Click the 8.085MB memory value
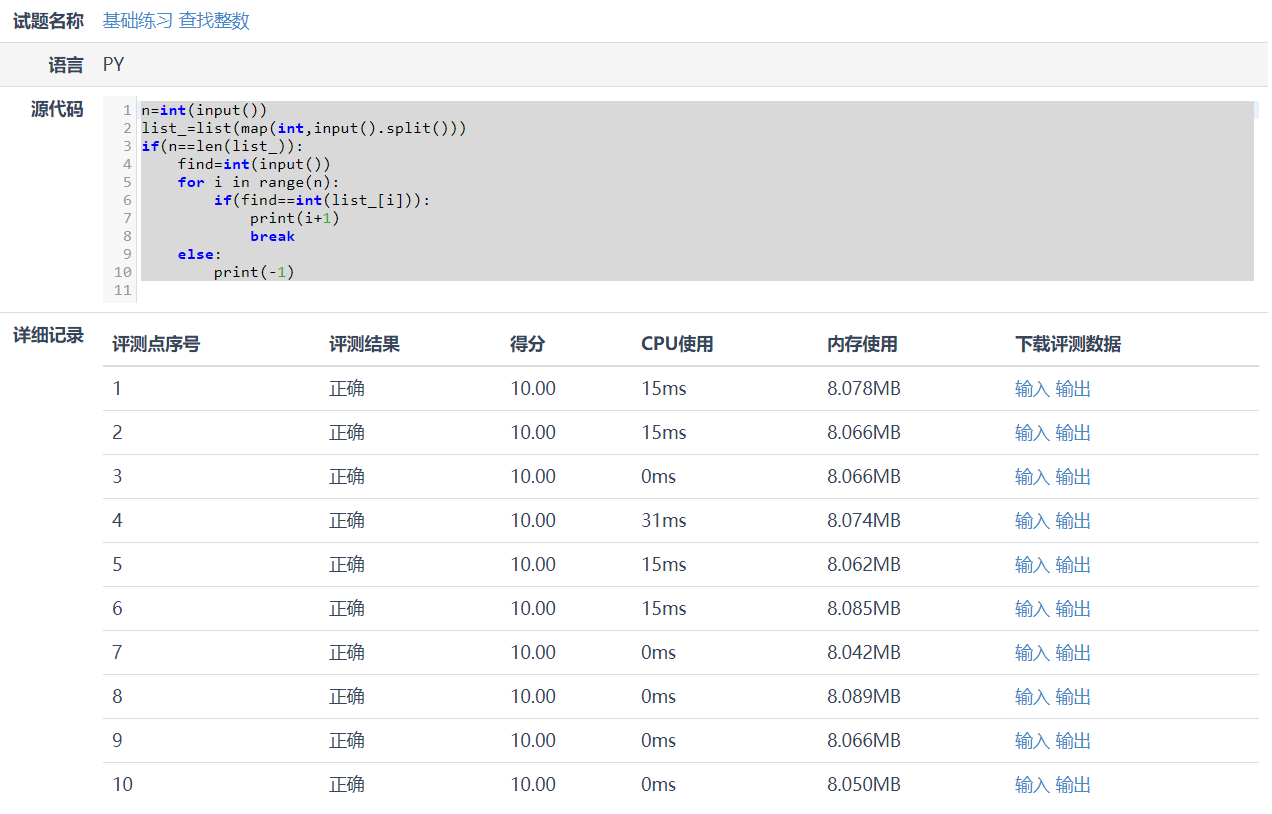Screen dimensions: 1272x814 864,609
